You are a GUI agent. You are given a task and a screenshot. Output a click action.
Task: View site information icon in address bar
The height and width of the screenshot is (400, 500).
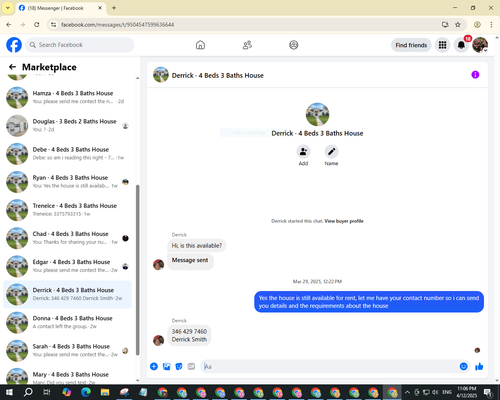53,24
